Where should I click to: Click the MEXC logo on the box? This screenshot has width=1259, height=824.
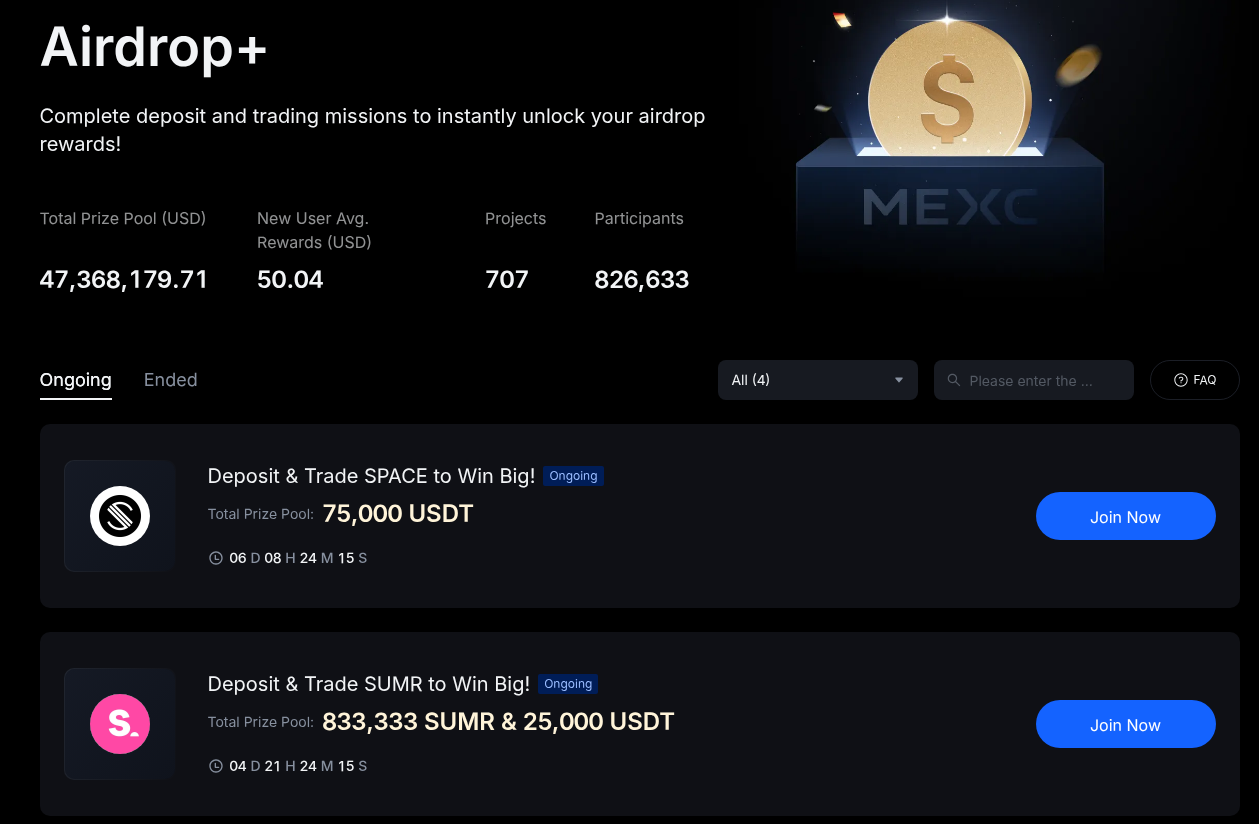(x=949, y=207)
